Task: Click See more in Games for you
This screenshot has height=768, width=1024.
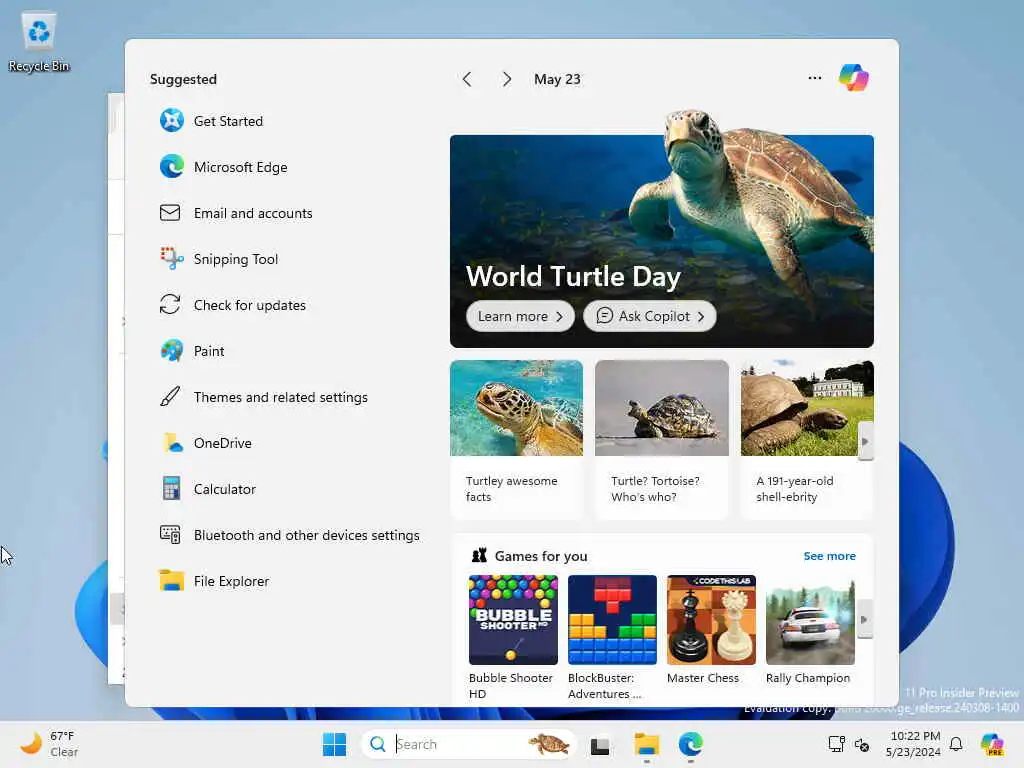Action: tap(829, 556)
